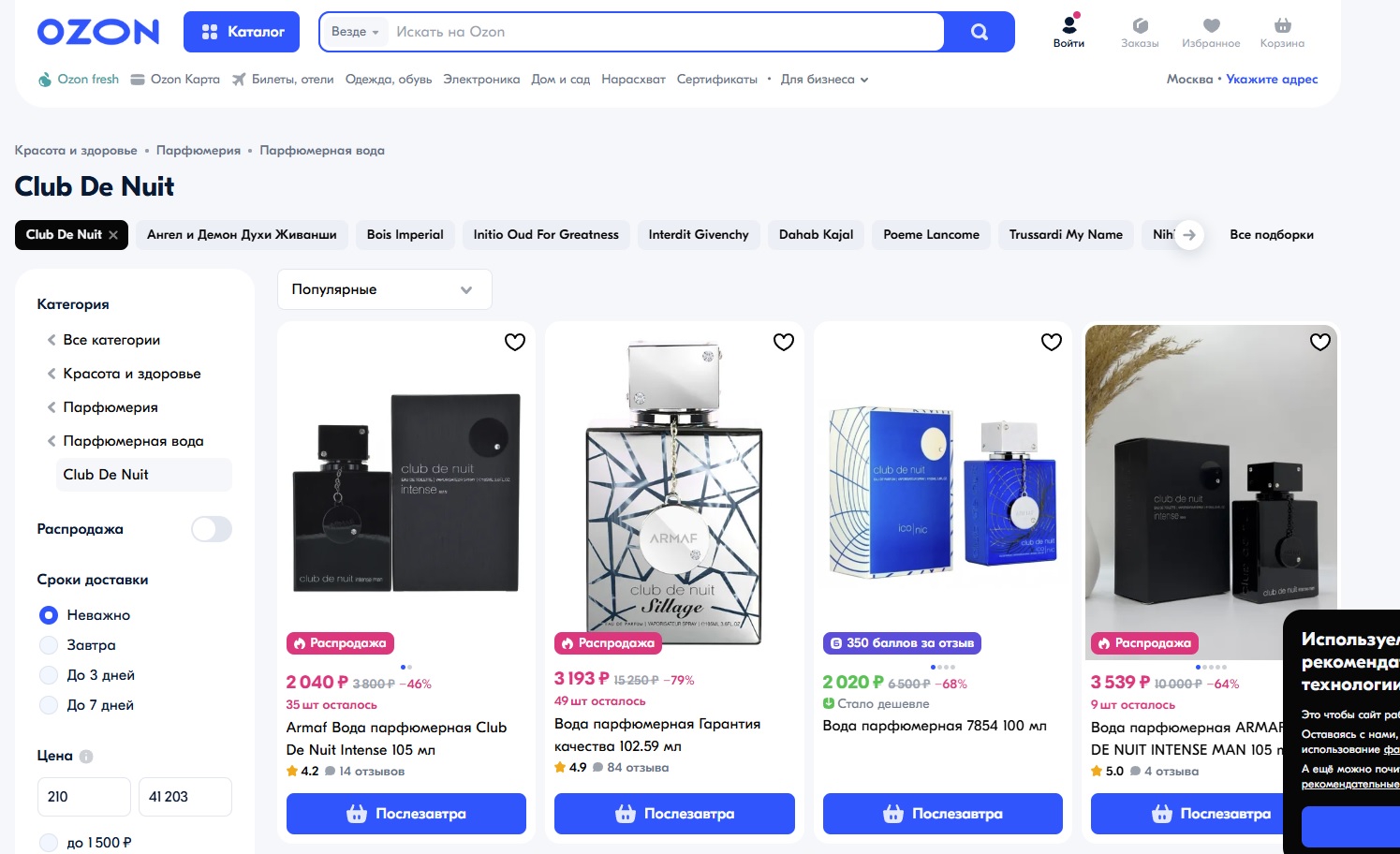Select the Завтра delivery option
Image resolution: width=1400 pixels, height=854 pixels.
49,645
